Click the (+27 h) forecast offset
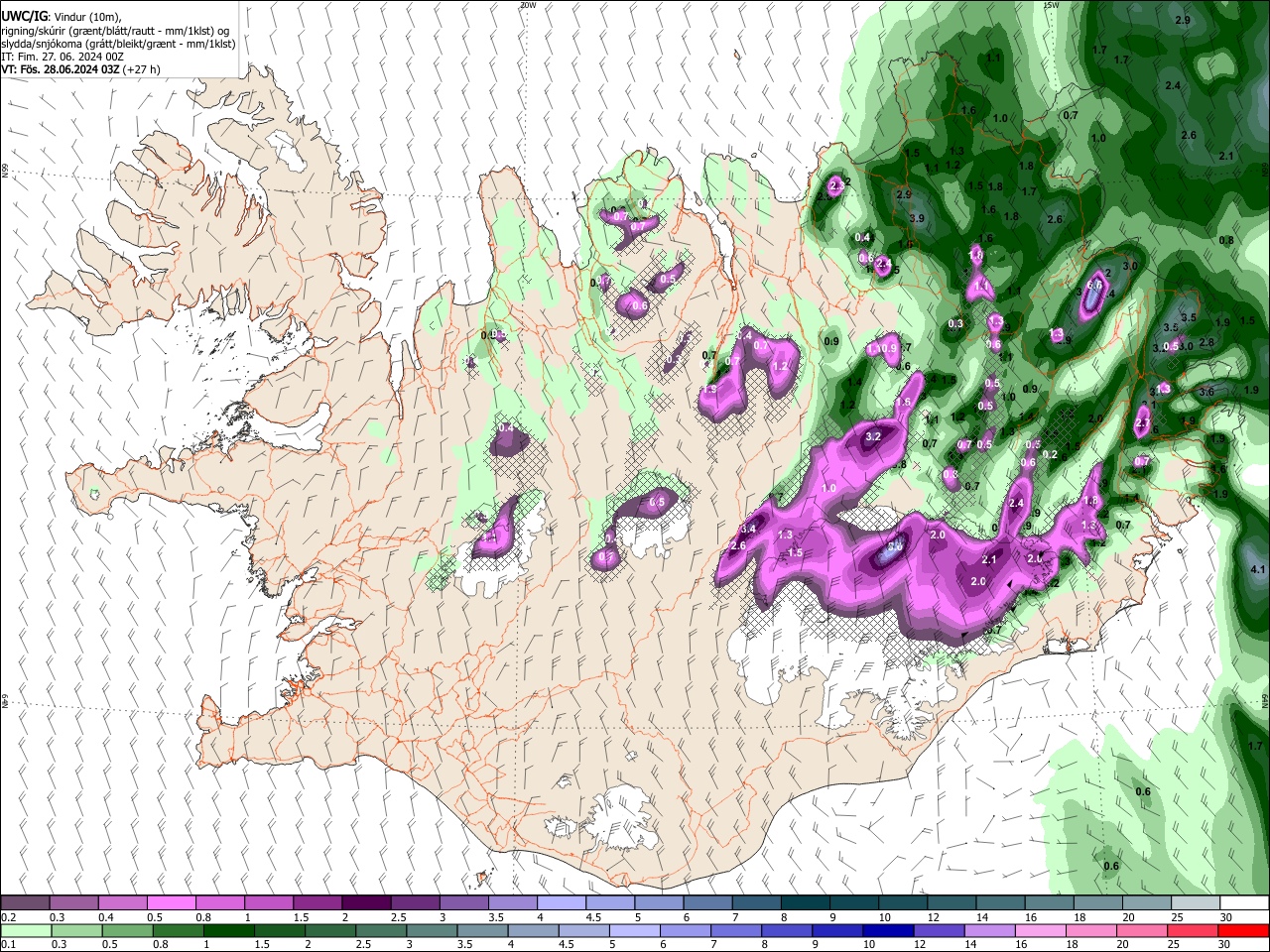This screenshot has width=1270, height=952. click(142, 69)
